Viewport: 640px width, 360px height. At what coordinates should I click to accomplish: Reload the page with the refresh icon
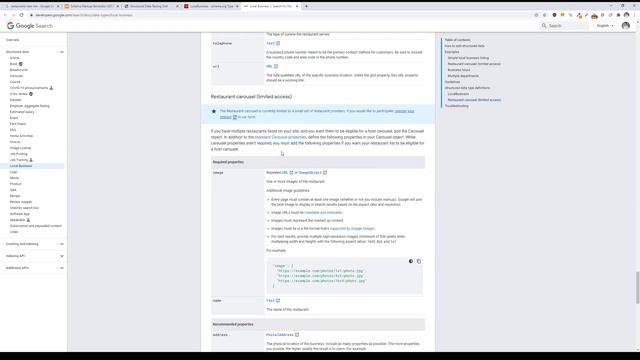pos(22,15)
